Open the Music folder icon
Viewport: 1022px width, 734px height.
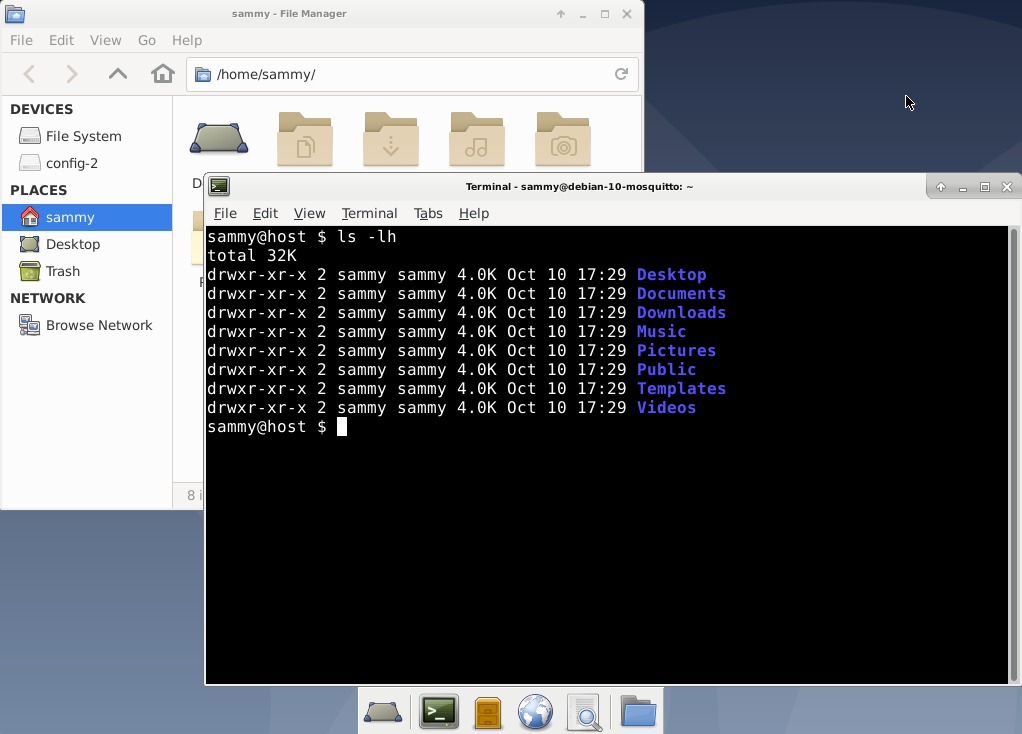point(477,140)
